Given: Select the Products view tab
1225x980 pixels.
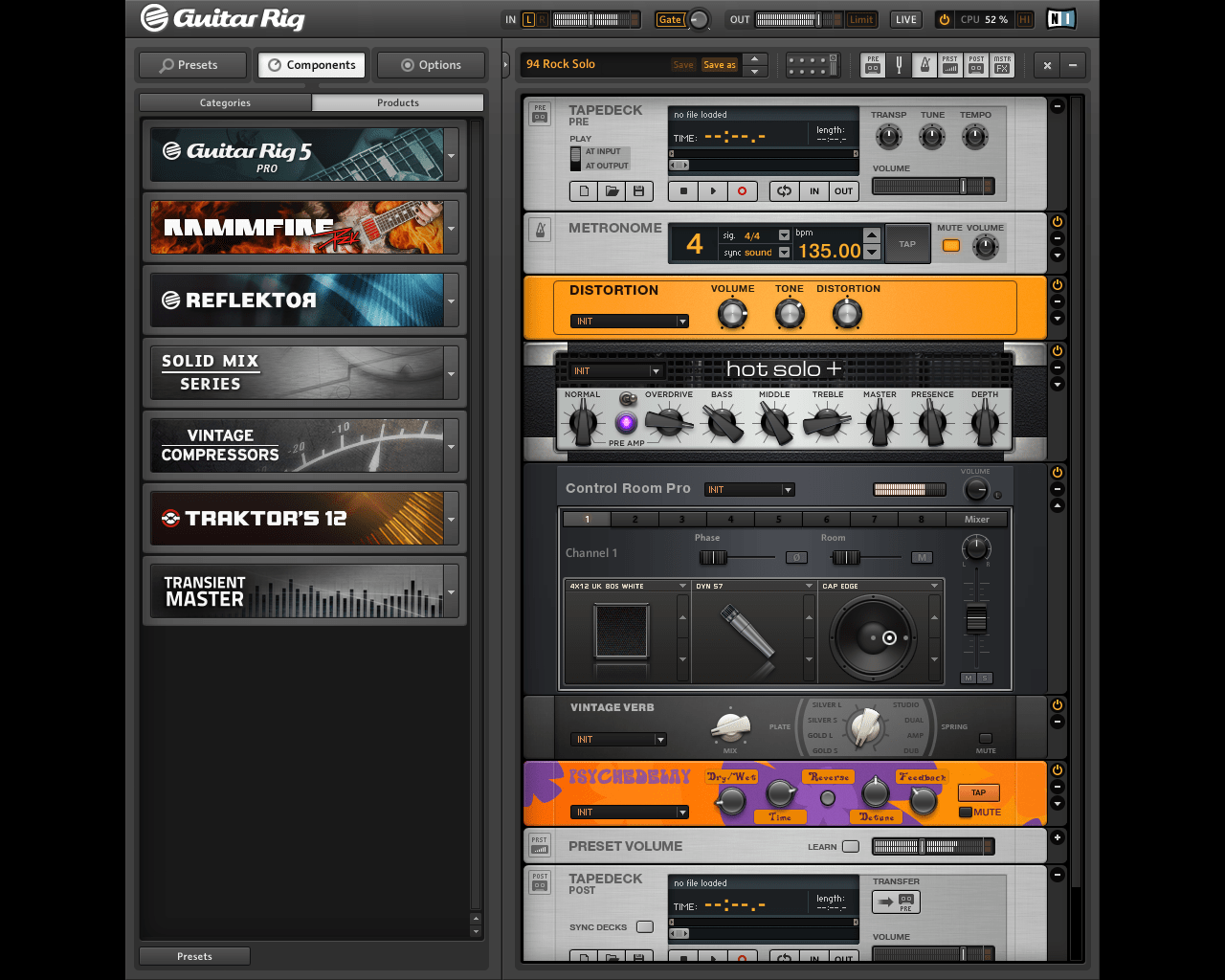Looking at the screenshot, I should pyautogui.click(x=398, y=102).
